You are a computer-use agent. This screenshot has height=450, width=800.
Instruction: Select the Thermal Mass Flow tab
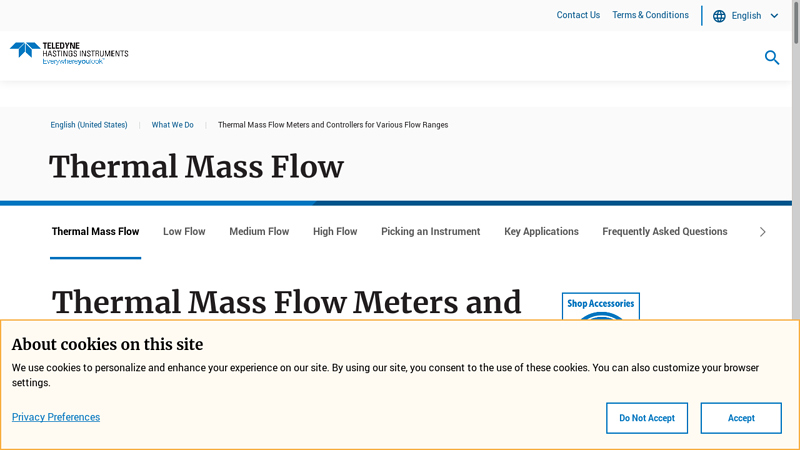click(95, 232)
